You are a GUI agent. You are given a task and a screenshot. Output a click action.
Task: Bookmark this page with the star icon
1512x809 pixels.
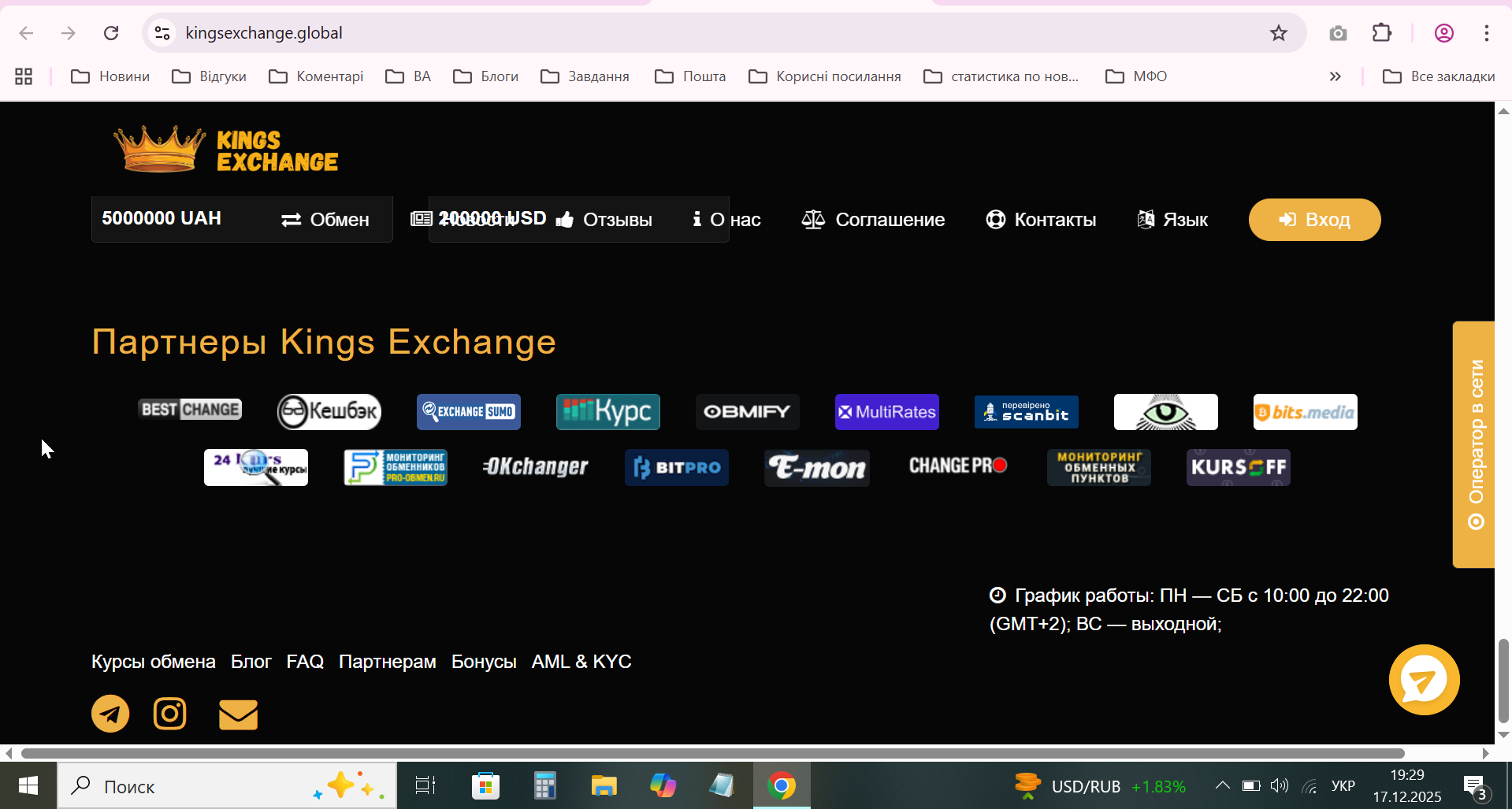pos(1278,33)
